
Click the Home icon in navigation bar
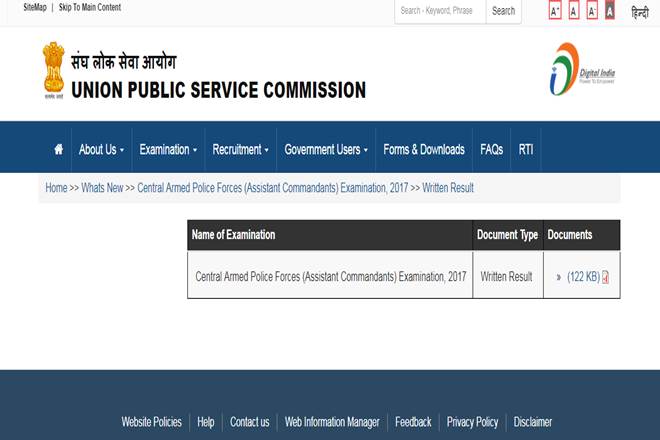pyautogui.click(x=58, y=149)
